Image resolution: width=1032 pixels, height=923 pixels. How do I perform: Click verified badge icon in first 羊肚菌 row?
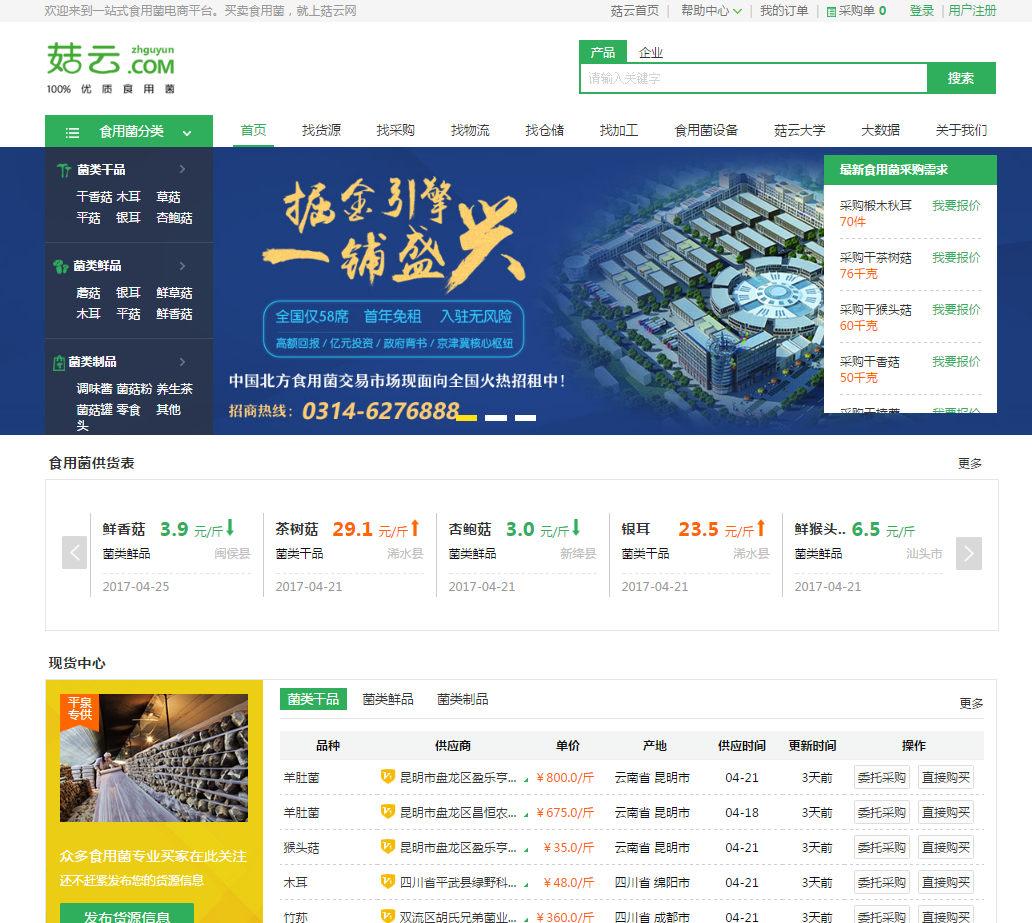(388, 777)
